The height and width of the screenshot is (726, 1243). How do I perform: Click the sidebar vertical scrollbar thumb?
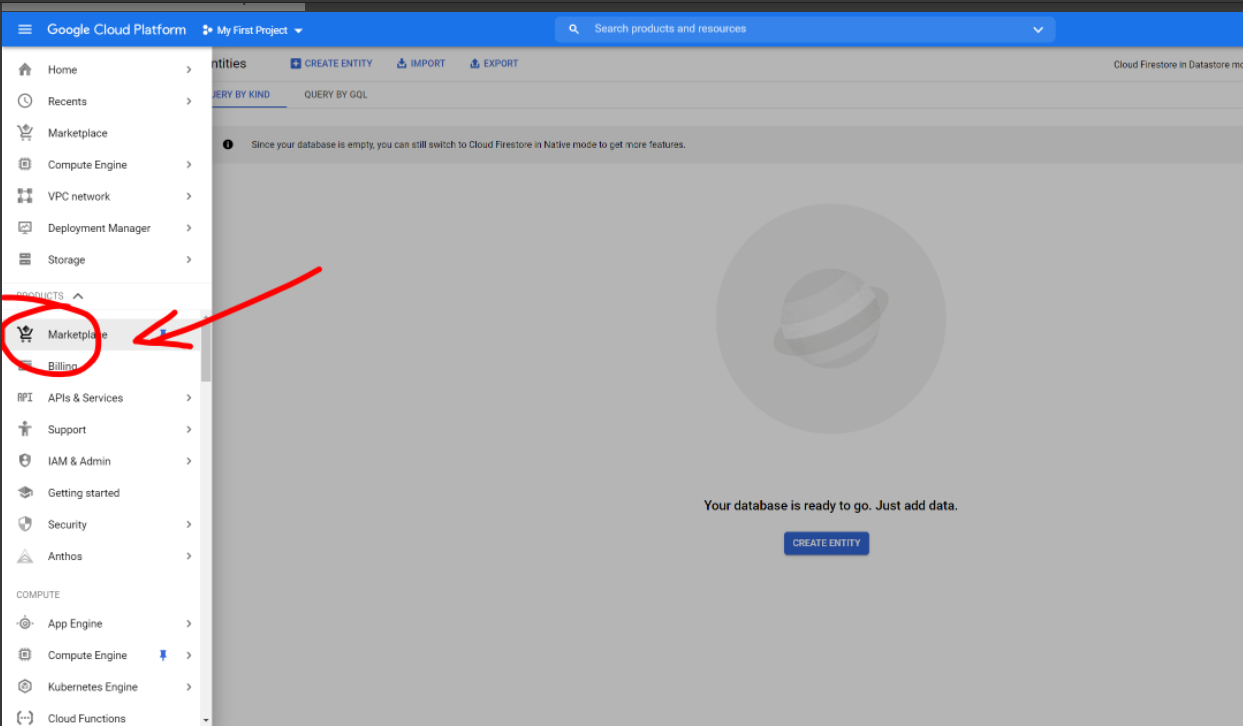[206, 350]
